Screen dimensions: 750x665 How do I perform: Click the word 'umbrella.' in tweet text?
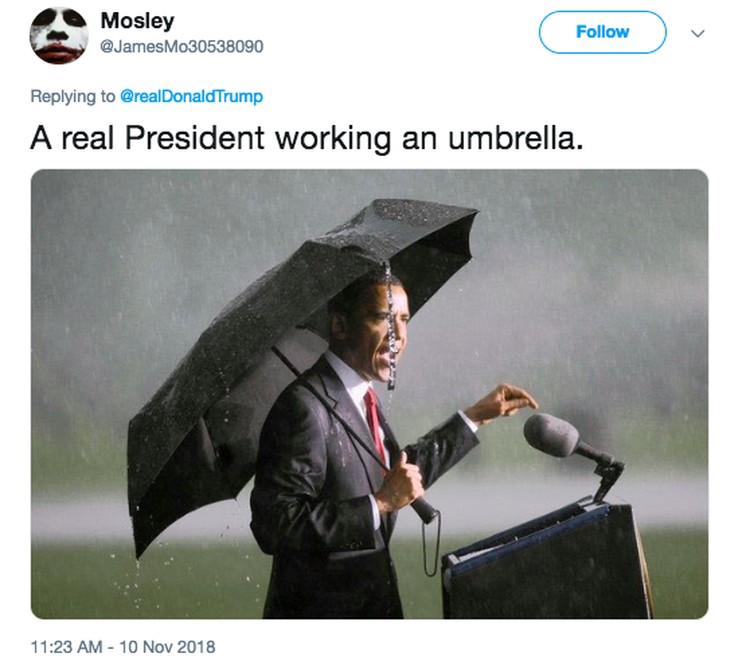[516, 138]
